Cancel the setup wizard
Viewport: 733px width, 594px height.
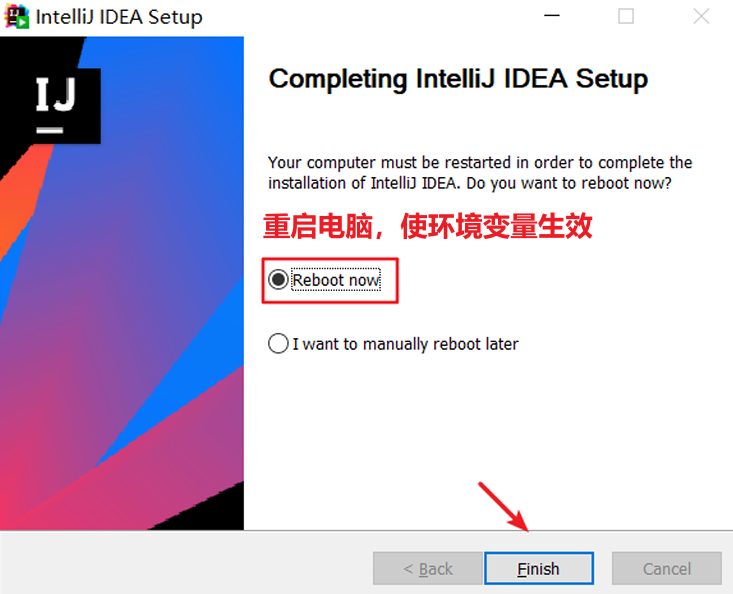tap(666, 569)
